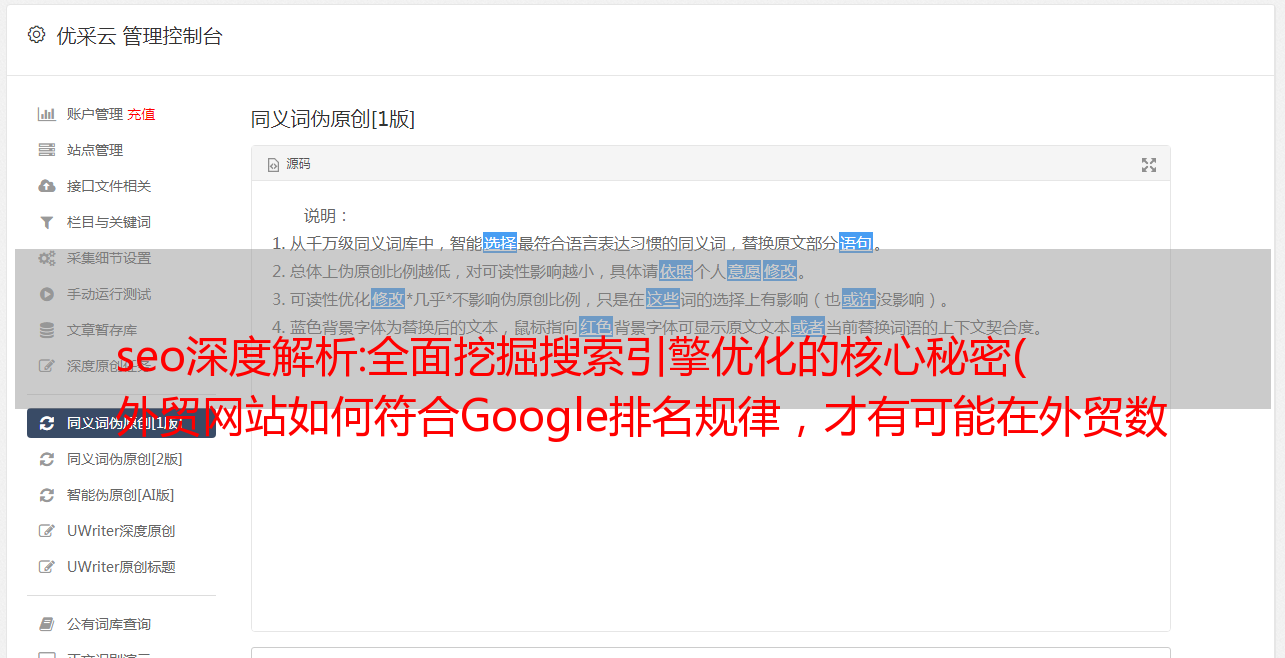This screenshot has width=1285, height=658.
Task: Click the 手动运行测试 play icon
Action: [46, 294]
